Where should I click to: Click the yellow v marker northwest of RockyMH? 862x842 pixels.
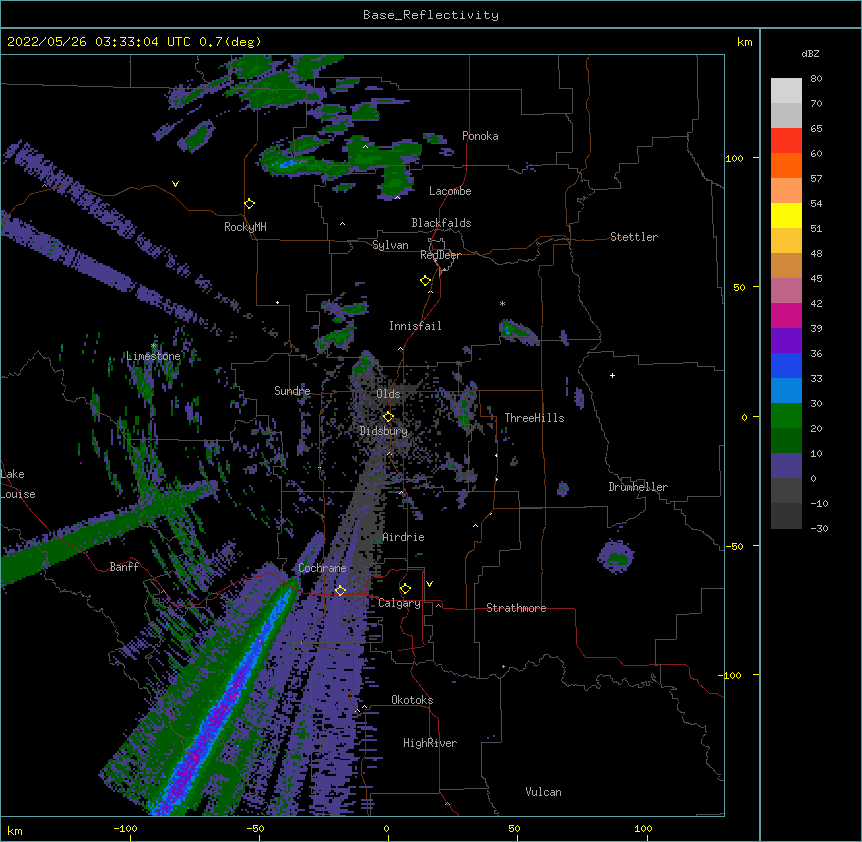click(175, 184)
